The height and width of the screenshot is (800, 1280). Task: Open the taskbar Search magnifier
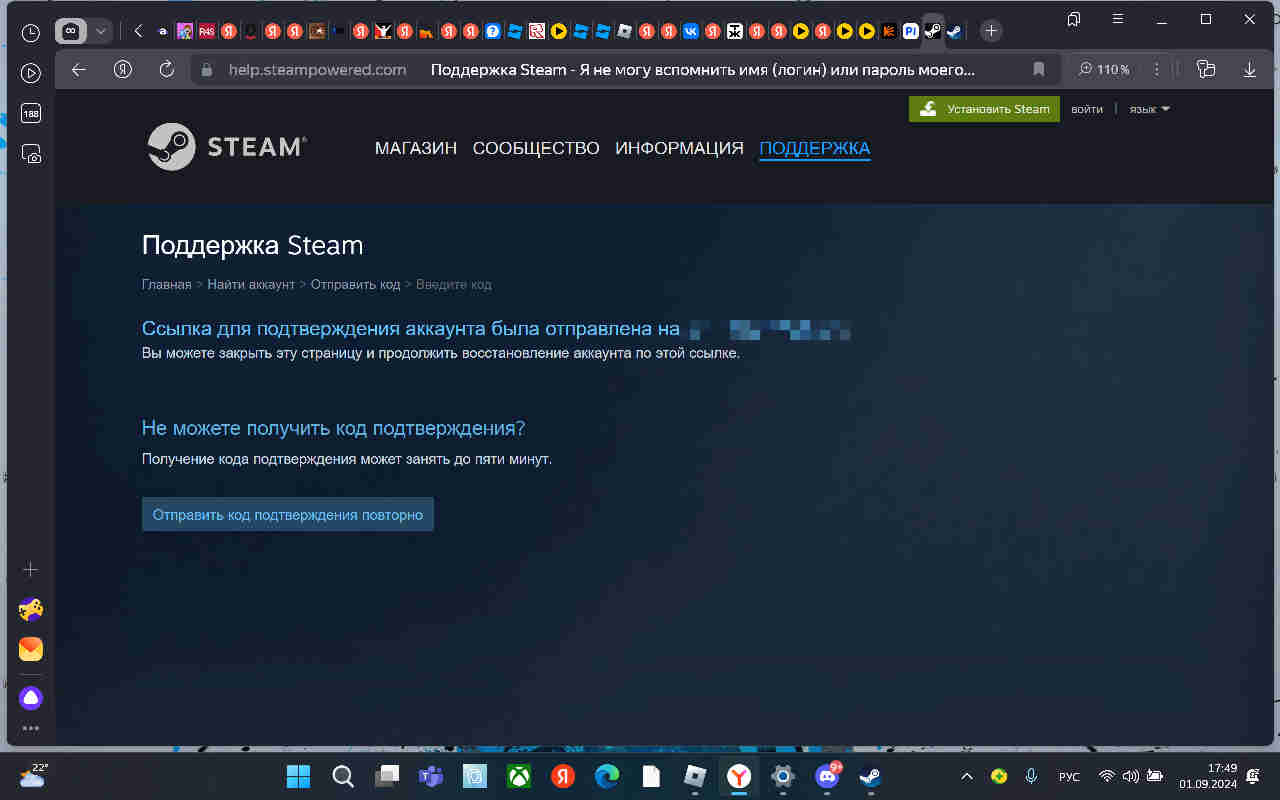pyautogui.click(x=342, y=776)
